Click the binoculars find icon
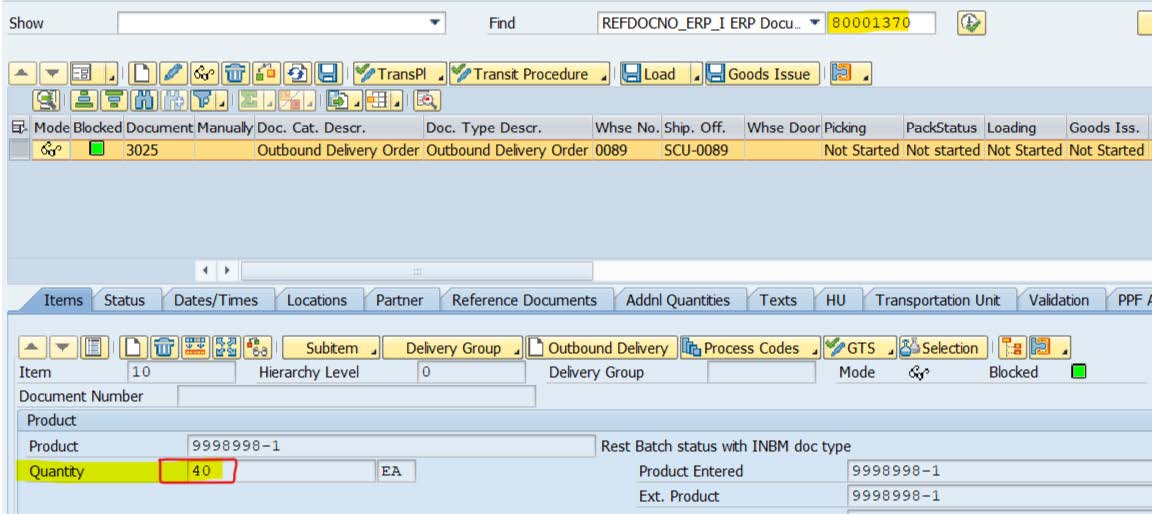 click(x=144, y=100)
